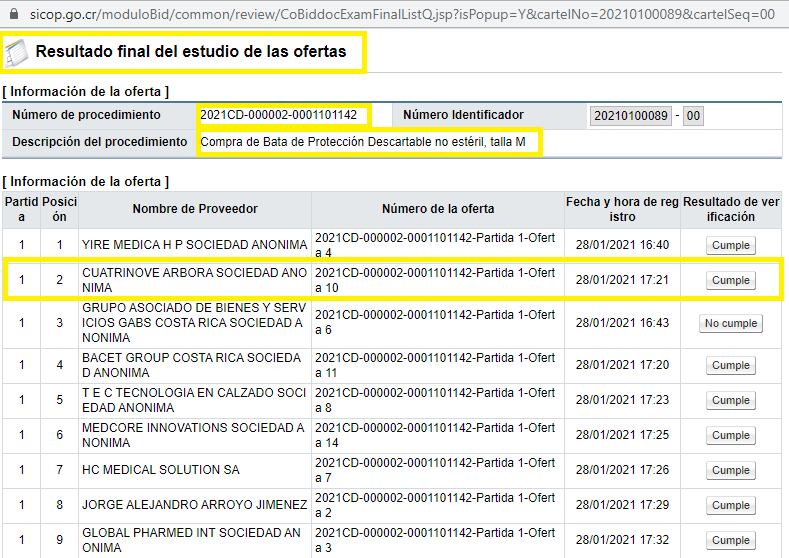Click procedure number 2021CD-000002-0001101142 value
The image size is (789, 558).
click(279, 115)
